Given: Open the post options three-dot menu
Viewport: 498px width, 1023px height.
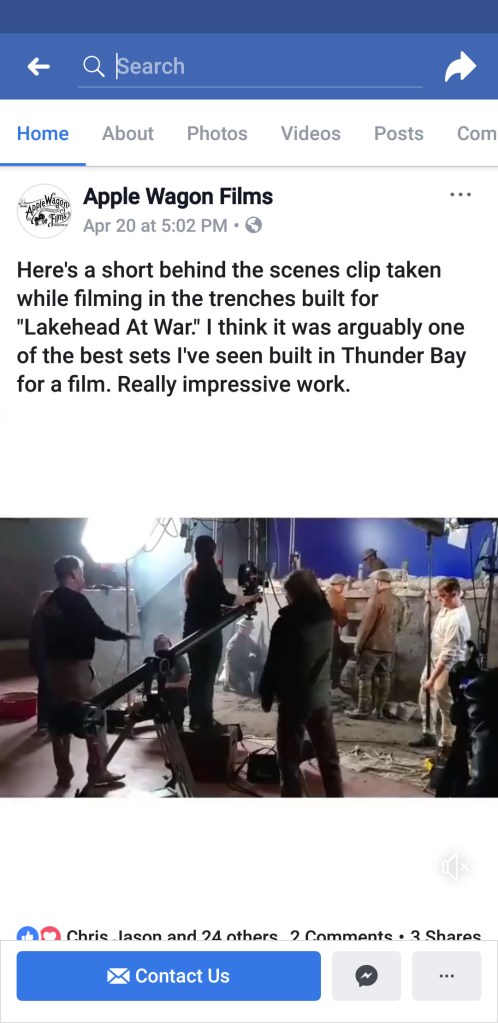Looking at the screenshot, I should pos(461,194).
